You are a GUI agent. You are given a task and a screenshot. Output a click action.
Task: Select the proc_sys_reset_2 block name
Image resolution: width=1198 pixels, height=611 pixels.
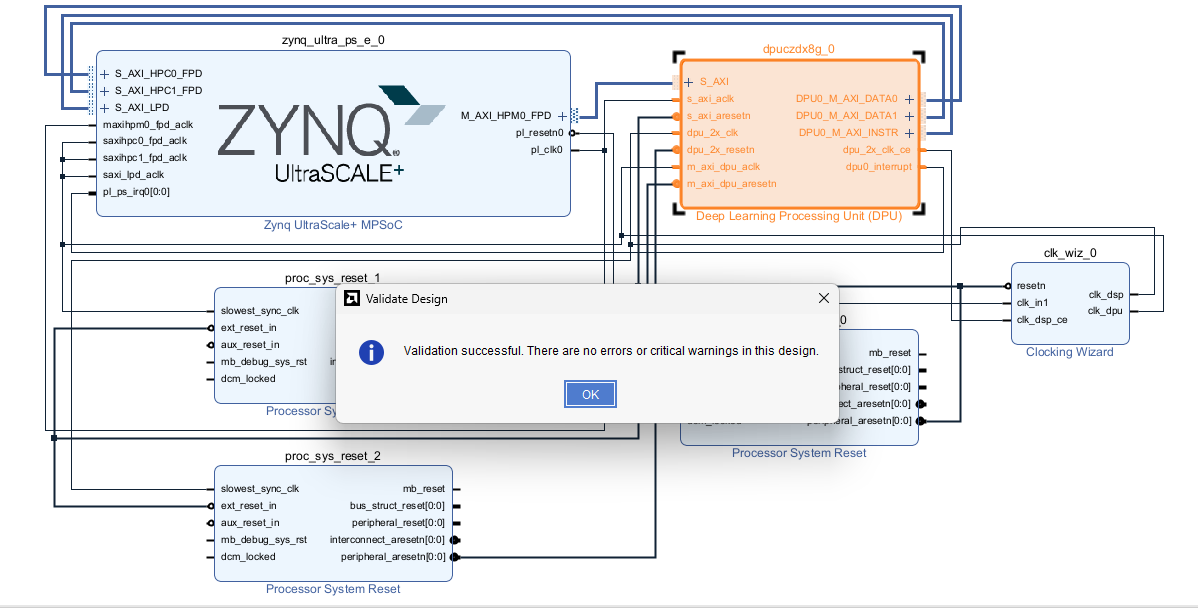point(333,456)
